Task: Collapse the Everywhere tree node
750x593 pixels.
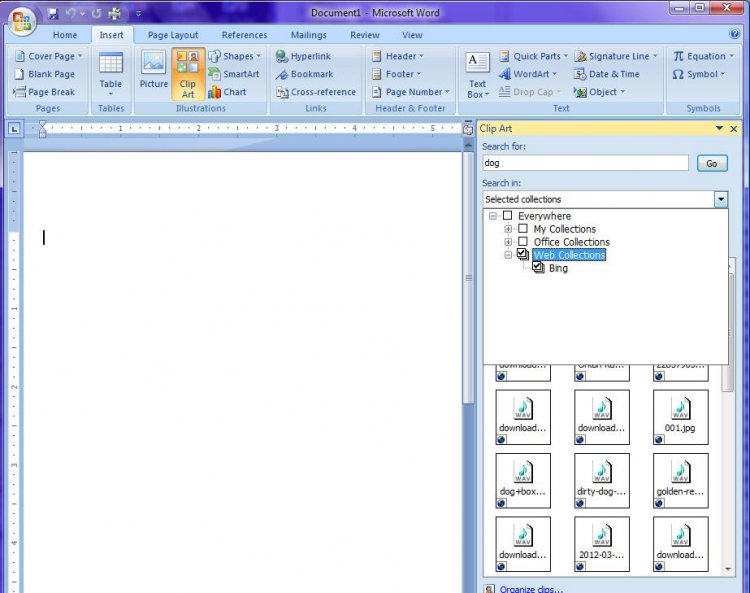Action: pos(493,216)
